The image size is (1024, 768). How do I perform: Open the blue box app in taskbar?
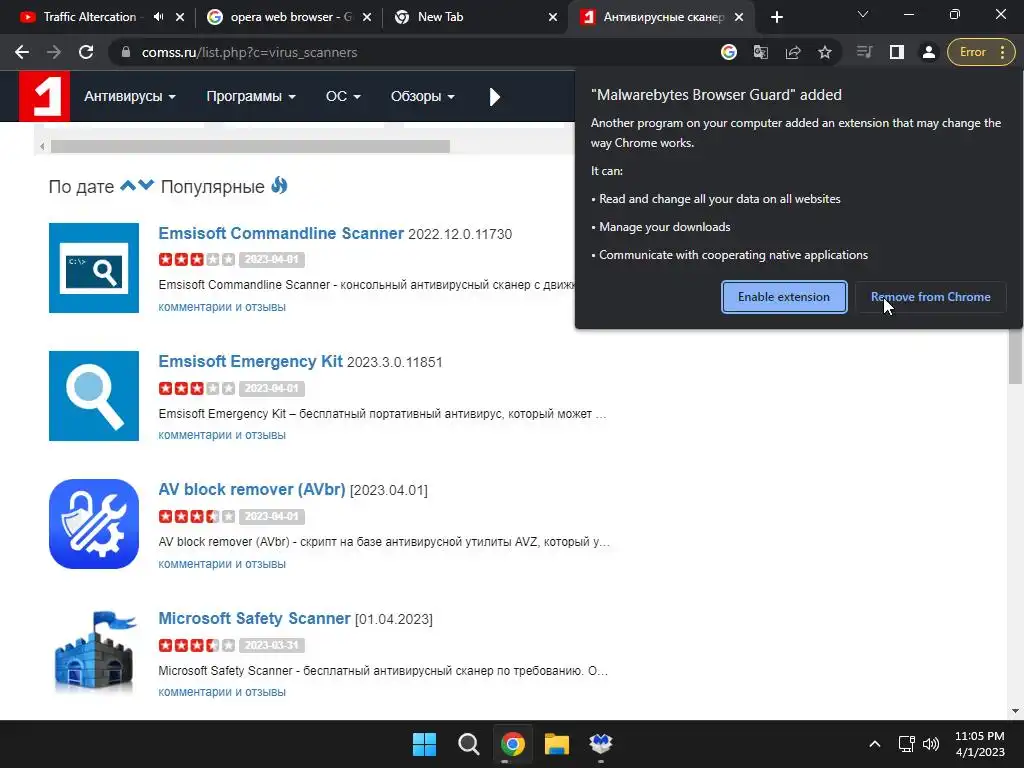coord(601,744)
